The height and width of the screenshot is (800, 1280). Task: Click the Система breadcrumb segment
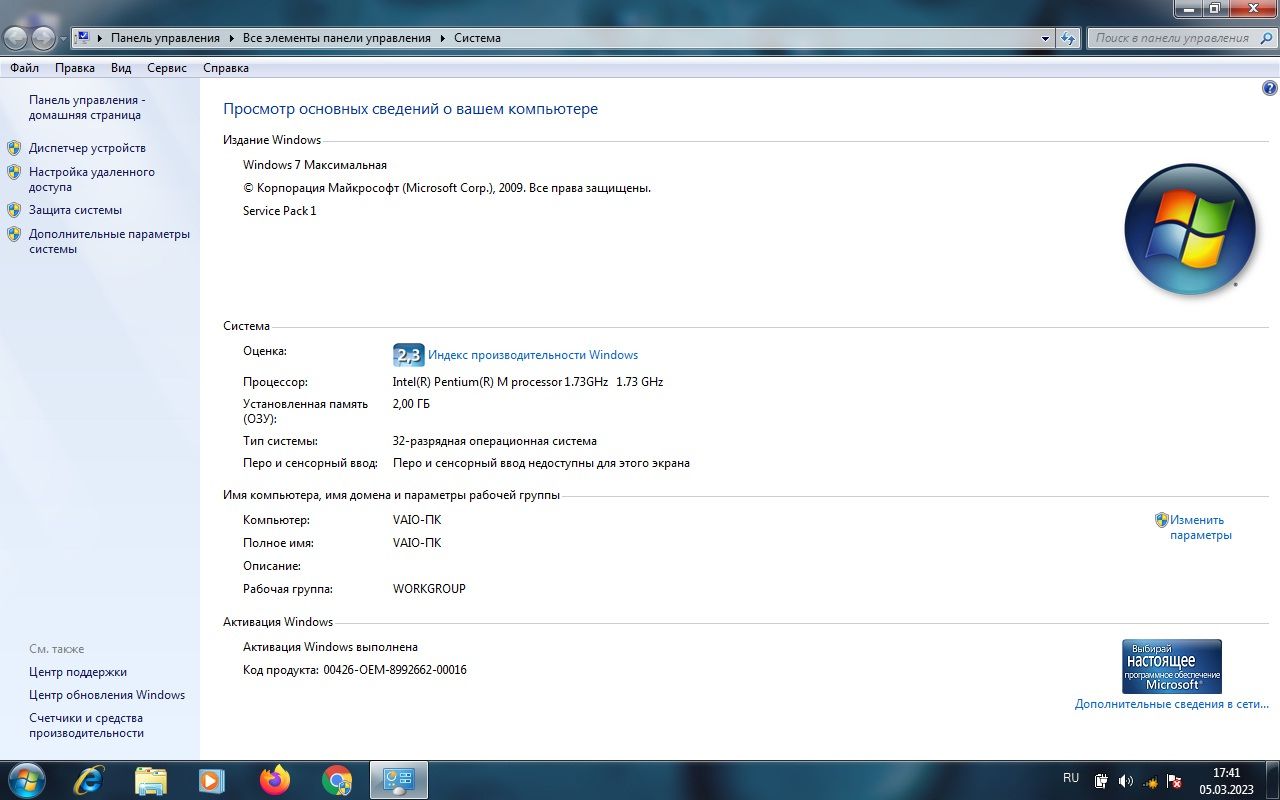pyautogui.click(x=477, y=38)
